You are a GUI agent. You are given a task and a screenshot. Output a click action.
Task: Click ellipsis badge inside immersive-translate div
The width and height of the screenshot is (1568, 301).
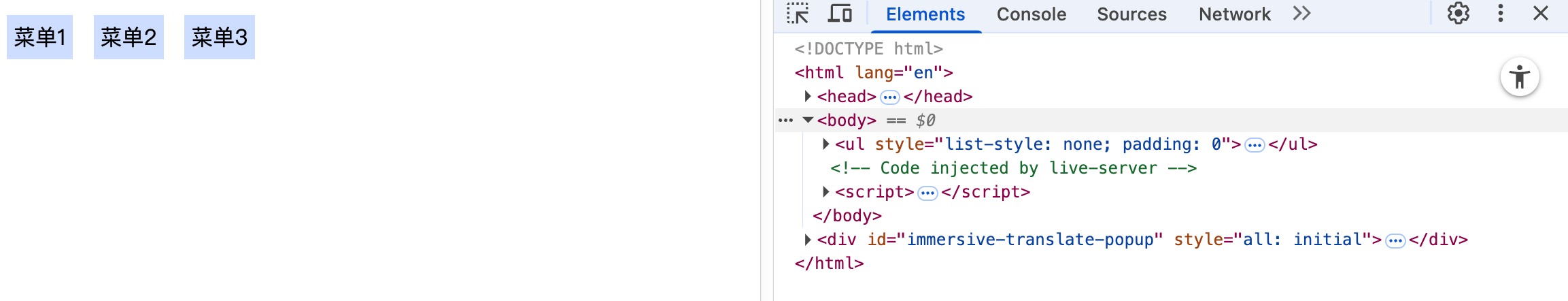click(1395, 240)
